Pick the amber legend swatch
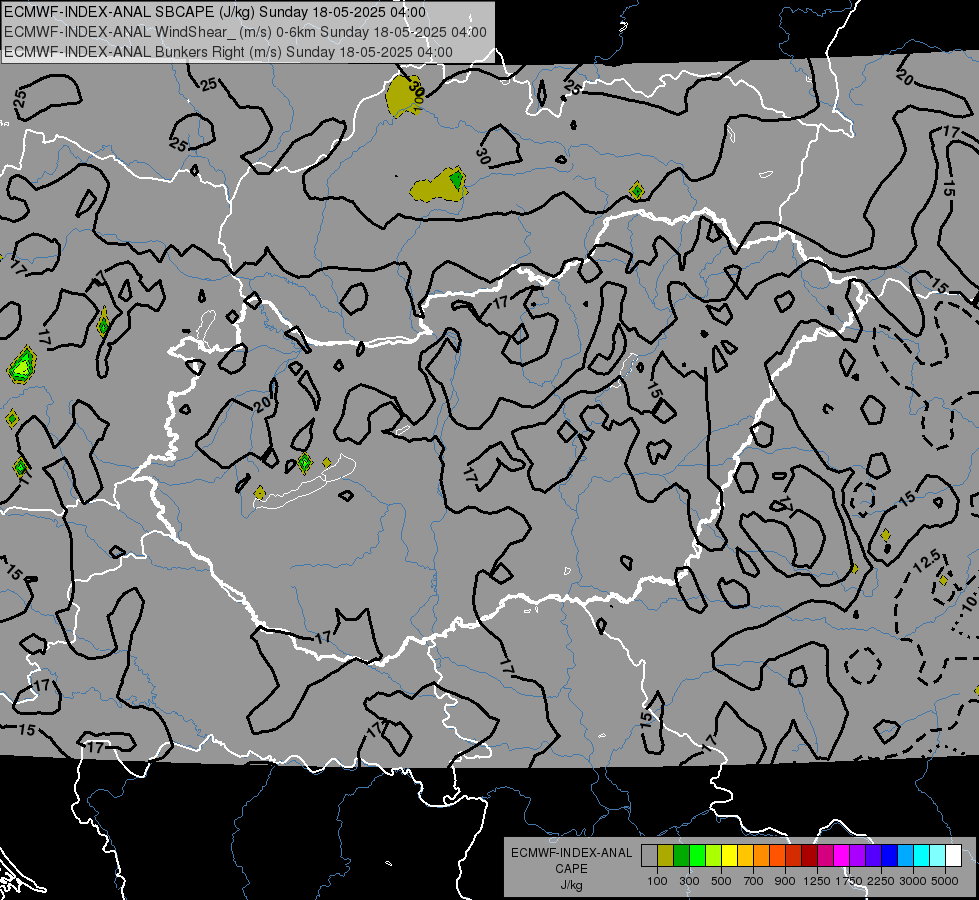This screenshot has width=979, height=900. pos(745,856)
